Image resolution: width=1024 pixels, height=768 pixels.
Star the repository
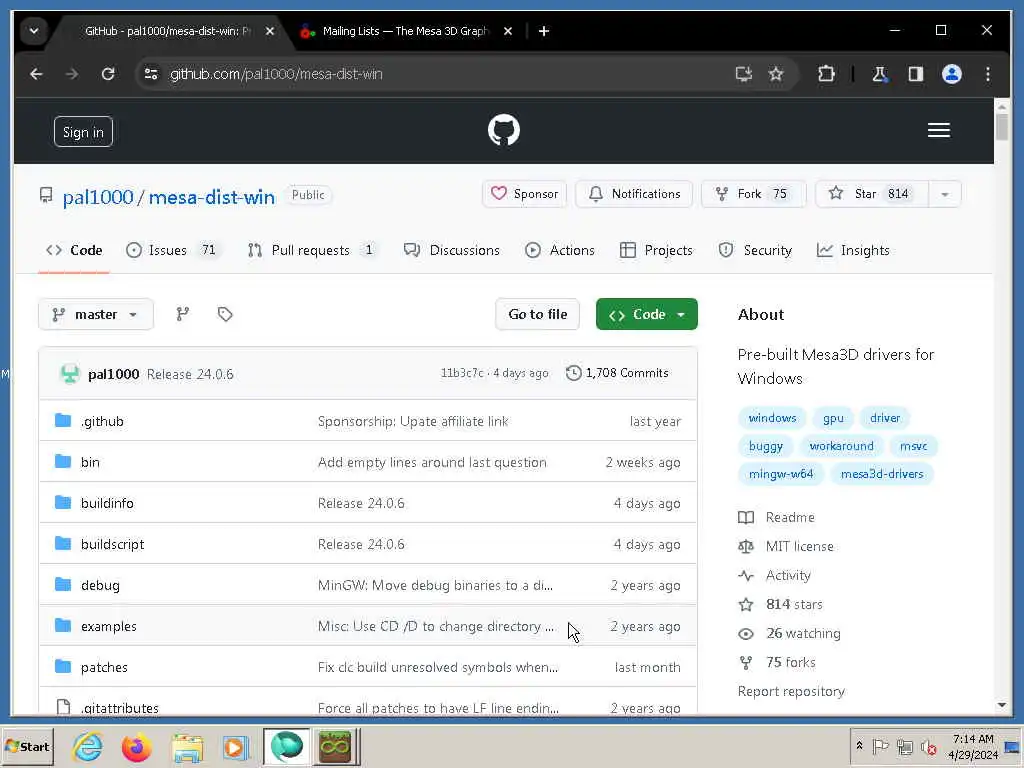872,194
